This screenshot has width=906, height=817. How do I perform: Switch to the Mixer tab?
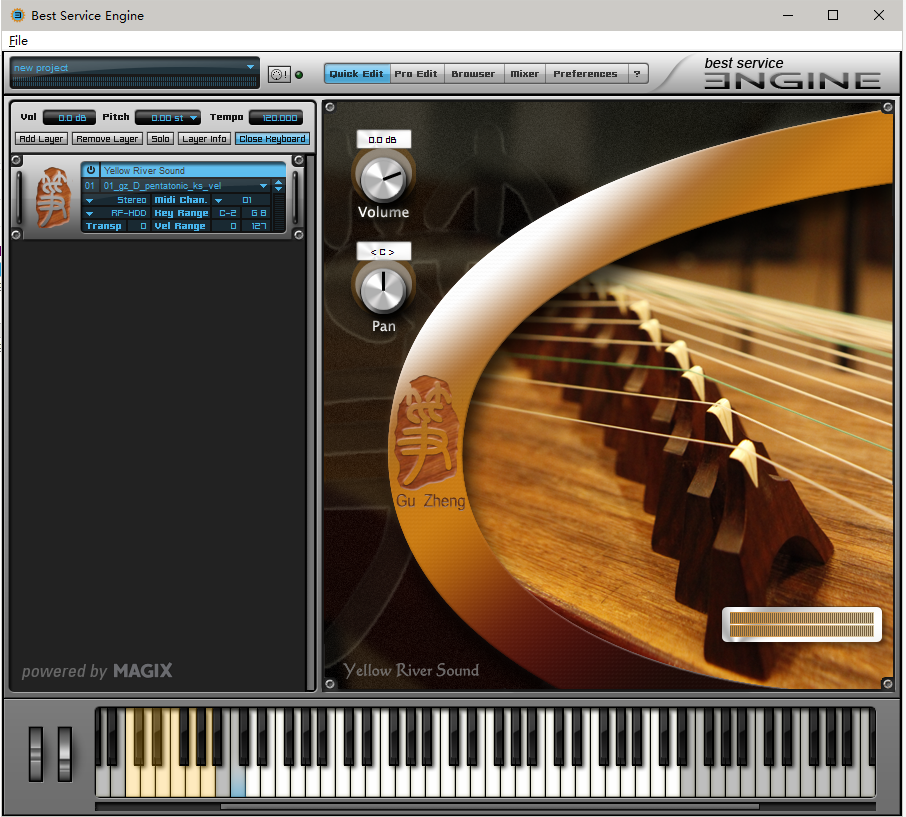(x=524, y=74)
